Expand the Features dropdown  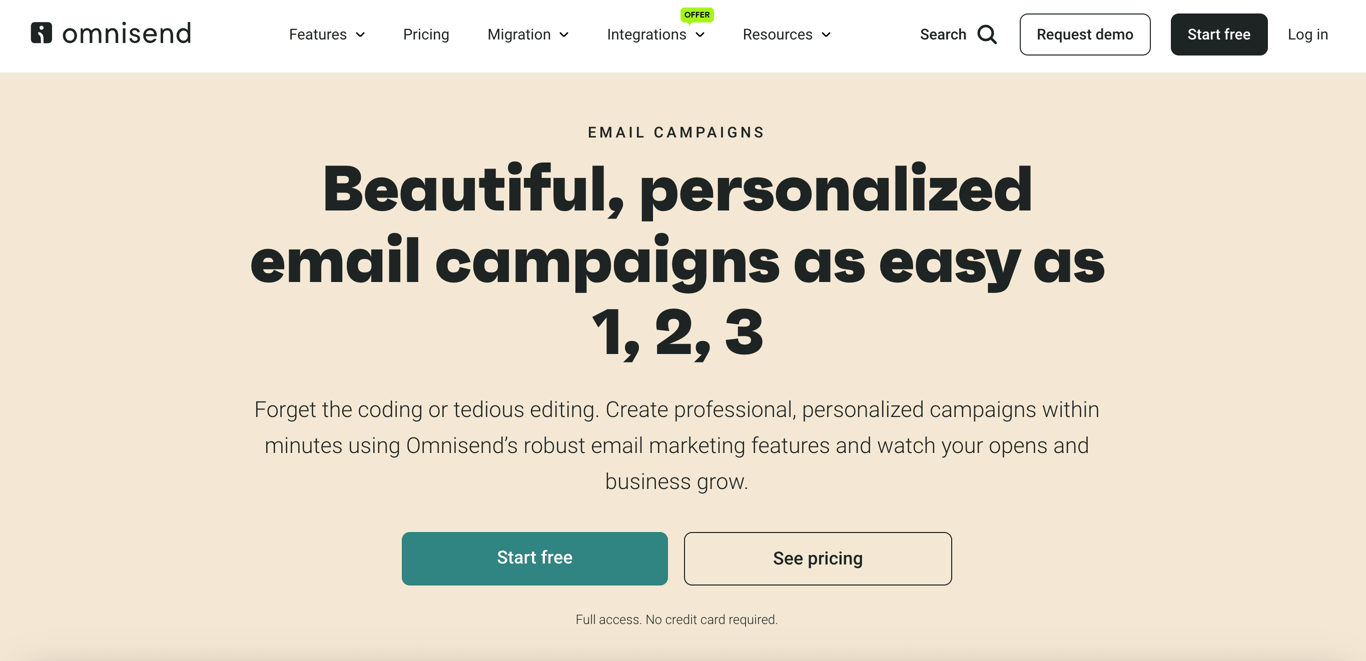(x=327, y=34)
